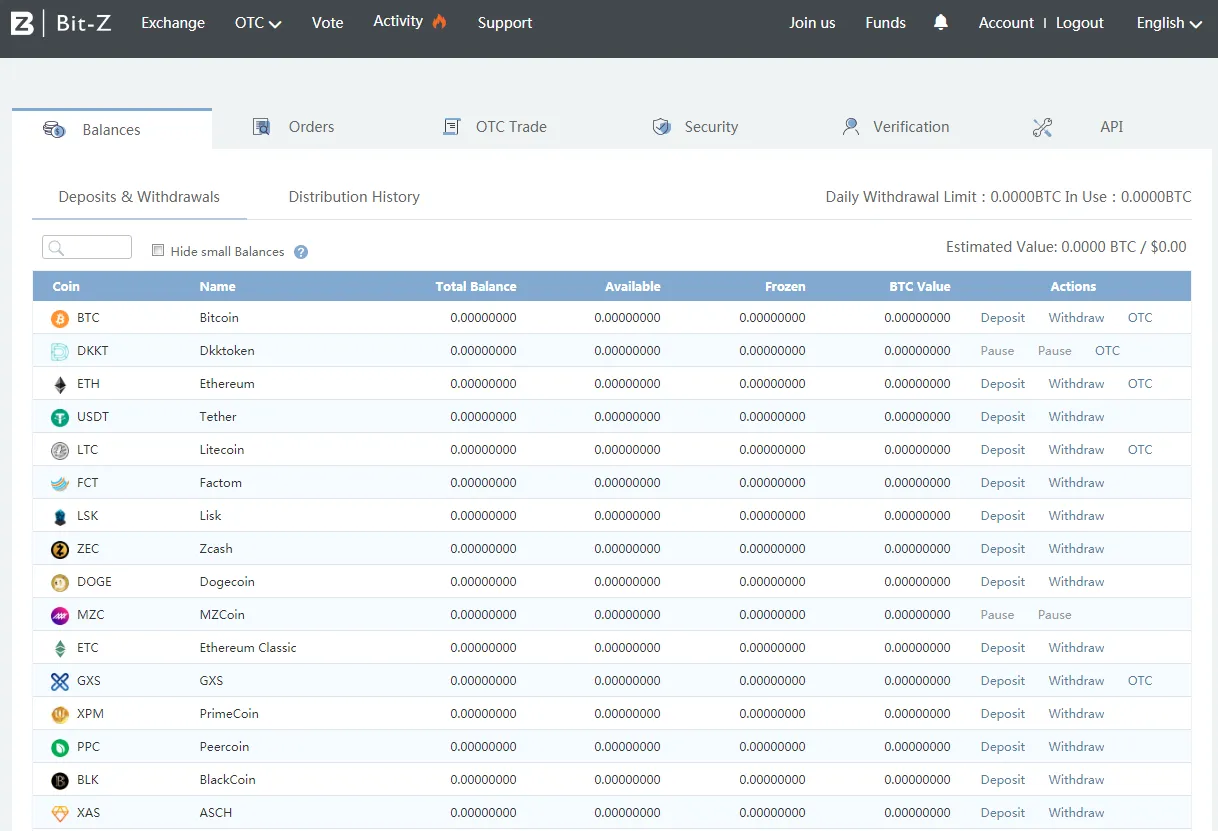
Task: Open the Account link
Action: click(x=1006, y=23)
